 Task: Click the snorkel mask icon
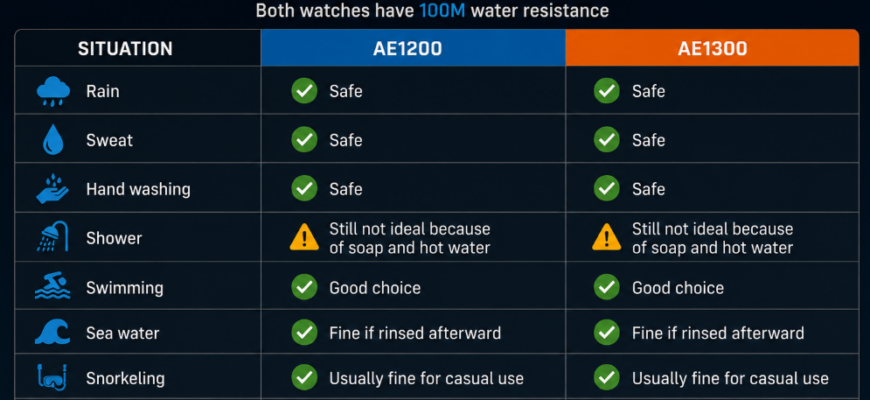[x=53, y=377]
